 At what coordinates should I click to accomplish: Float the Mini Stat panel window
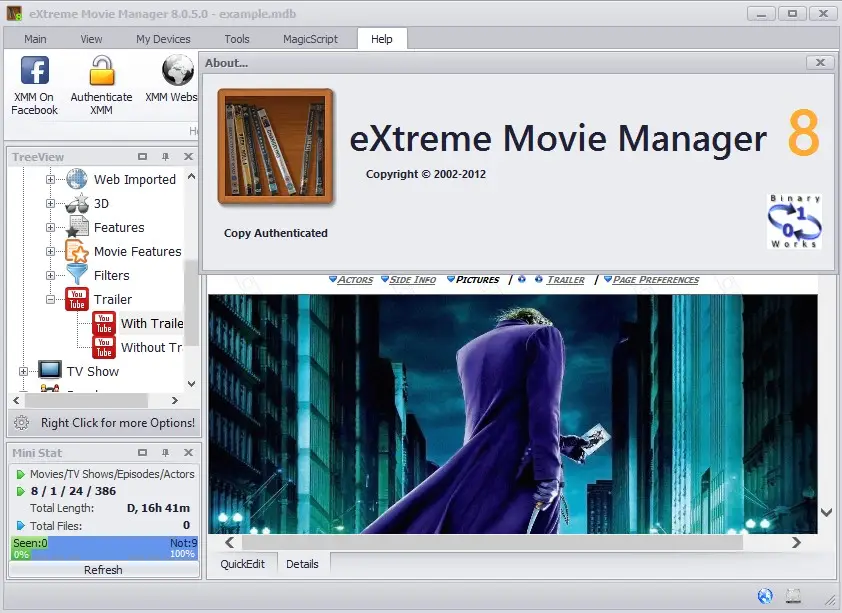pyautogui.click(x=142, y=453)
